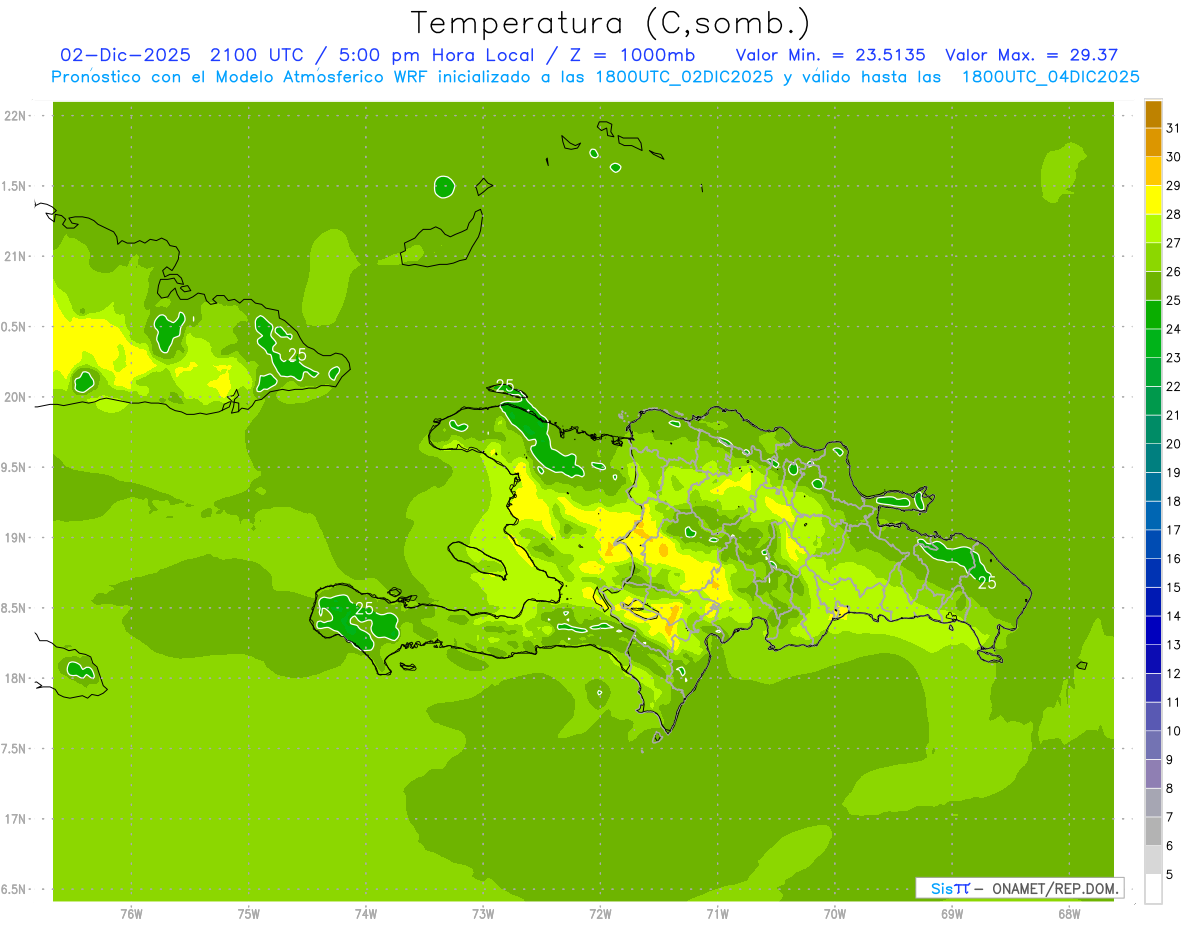Click the "69W" longitude axis label
1200x927 pixels.
(952, 914)
